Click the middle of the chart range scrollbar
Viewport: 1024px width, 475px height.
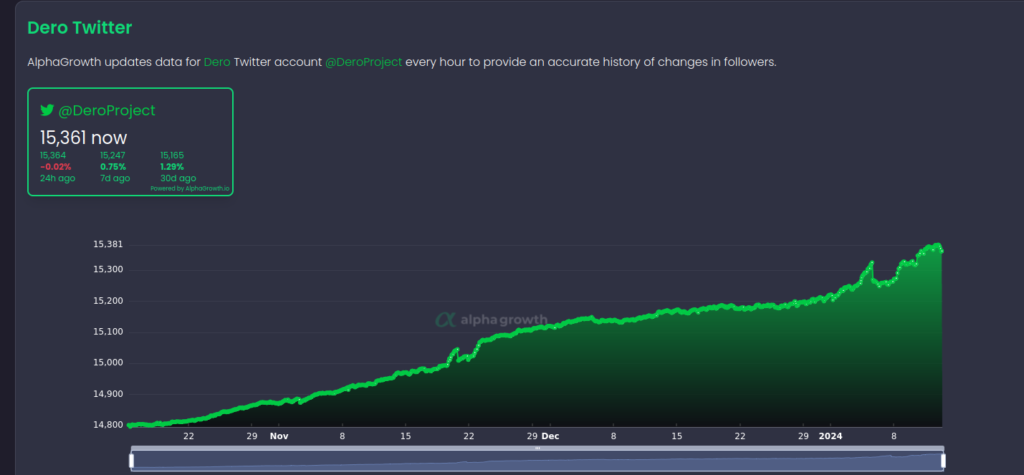point(537,448)
